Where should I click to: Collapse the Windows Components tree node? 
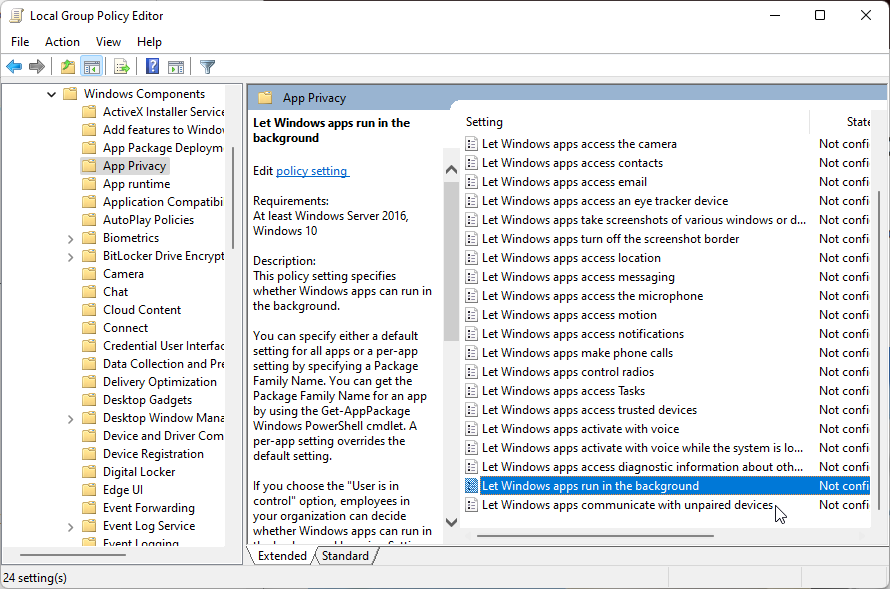[53, 93]
